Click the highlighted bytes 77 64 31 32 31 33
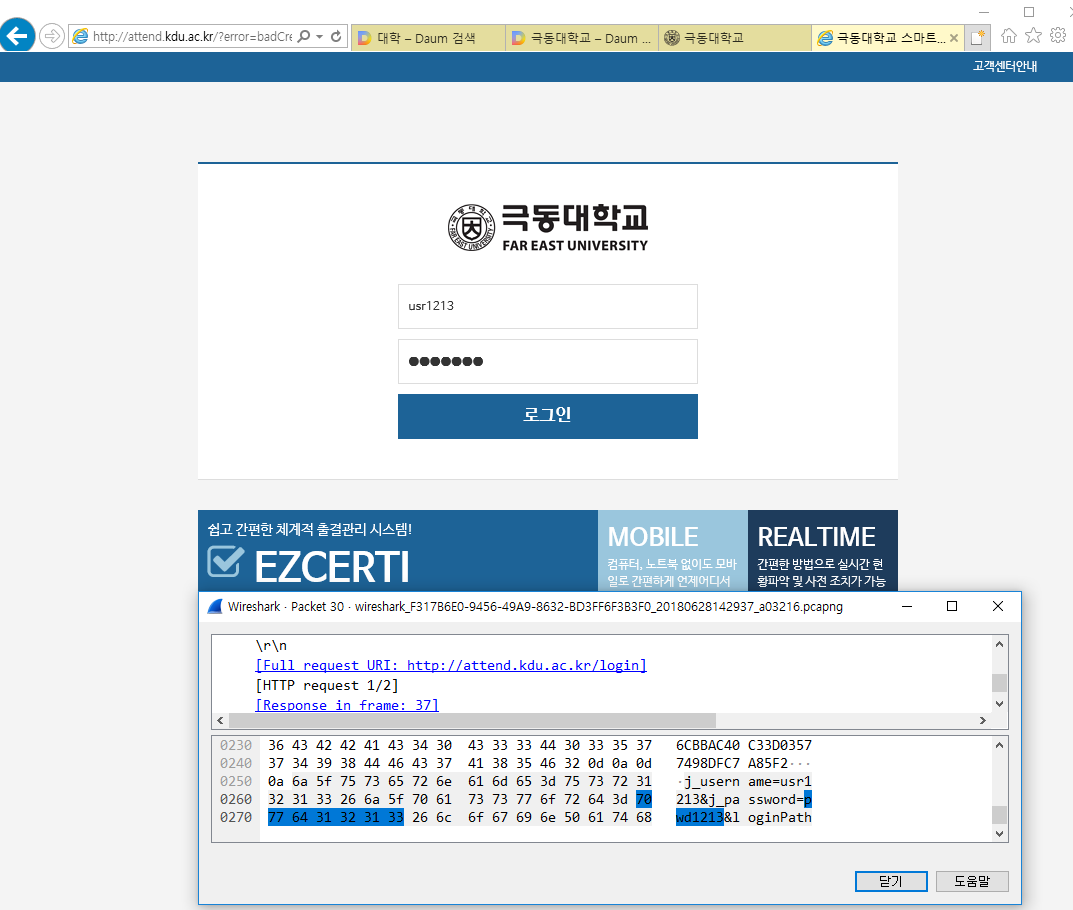 335,818
